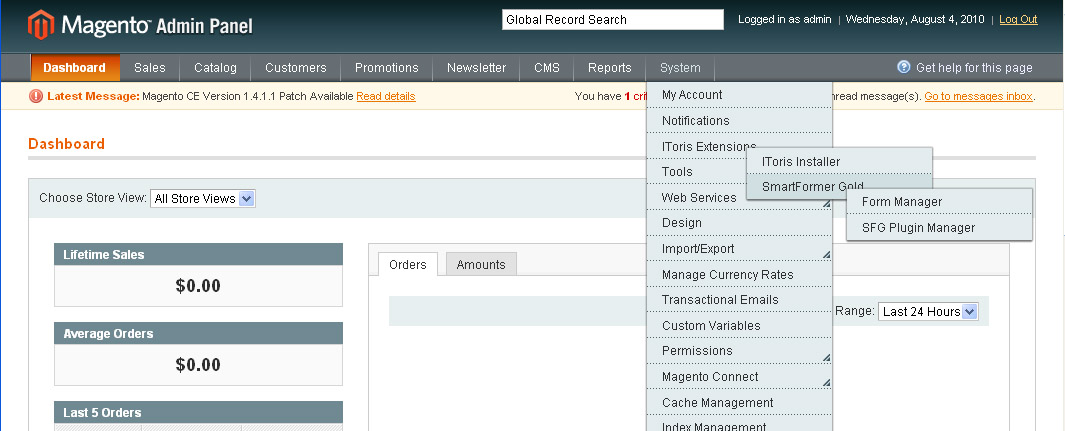Select IToris Installer submenu item
Viewport: 1065px width, 431px height.
coord(840,162)
